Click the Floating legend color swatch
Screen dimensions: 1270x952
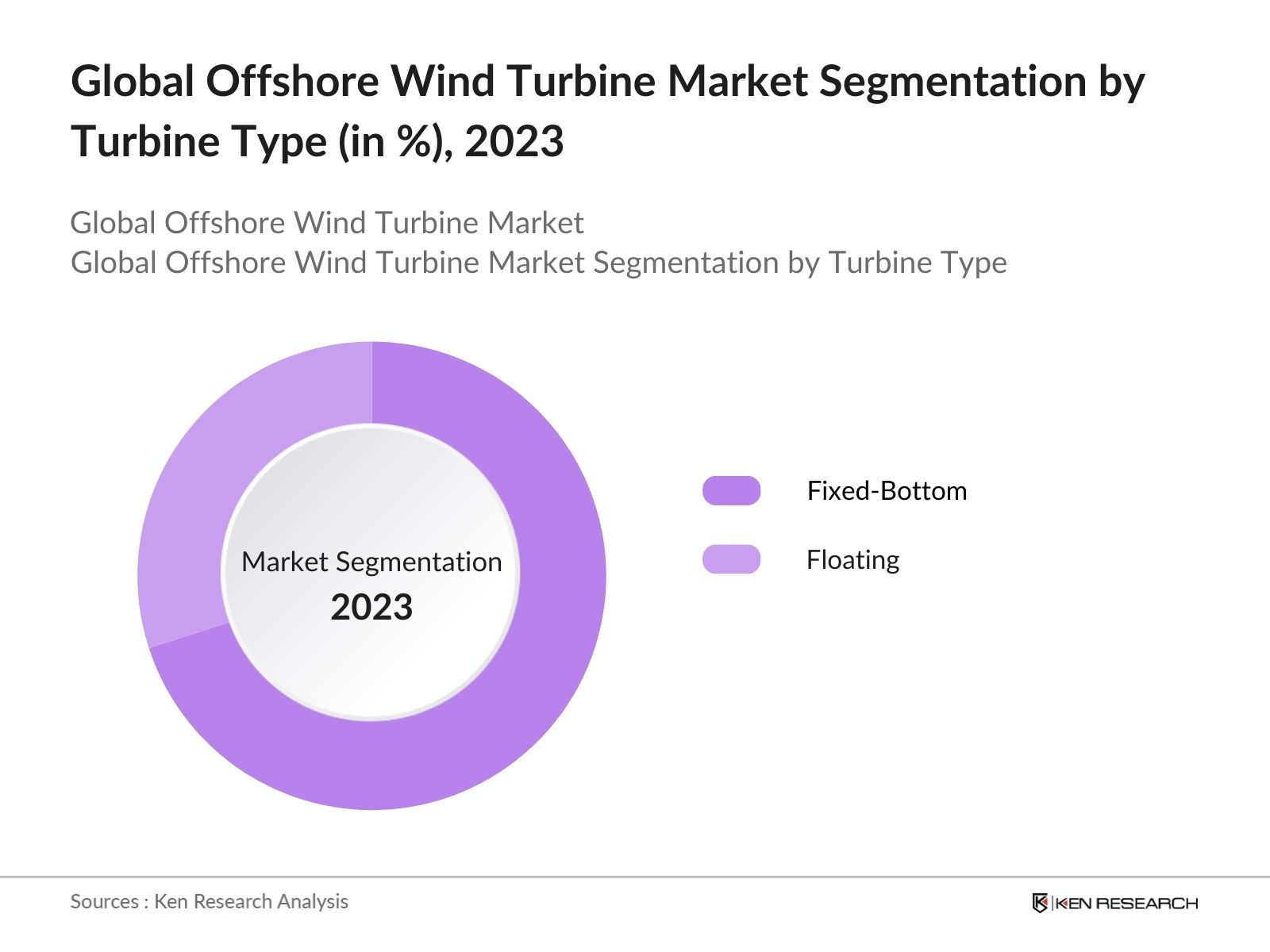[731, 559]
